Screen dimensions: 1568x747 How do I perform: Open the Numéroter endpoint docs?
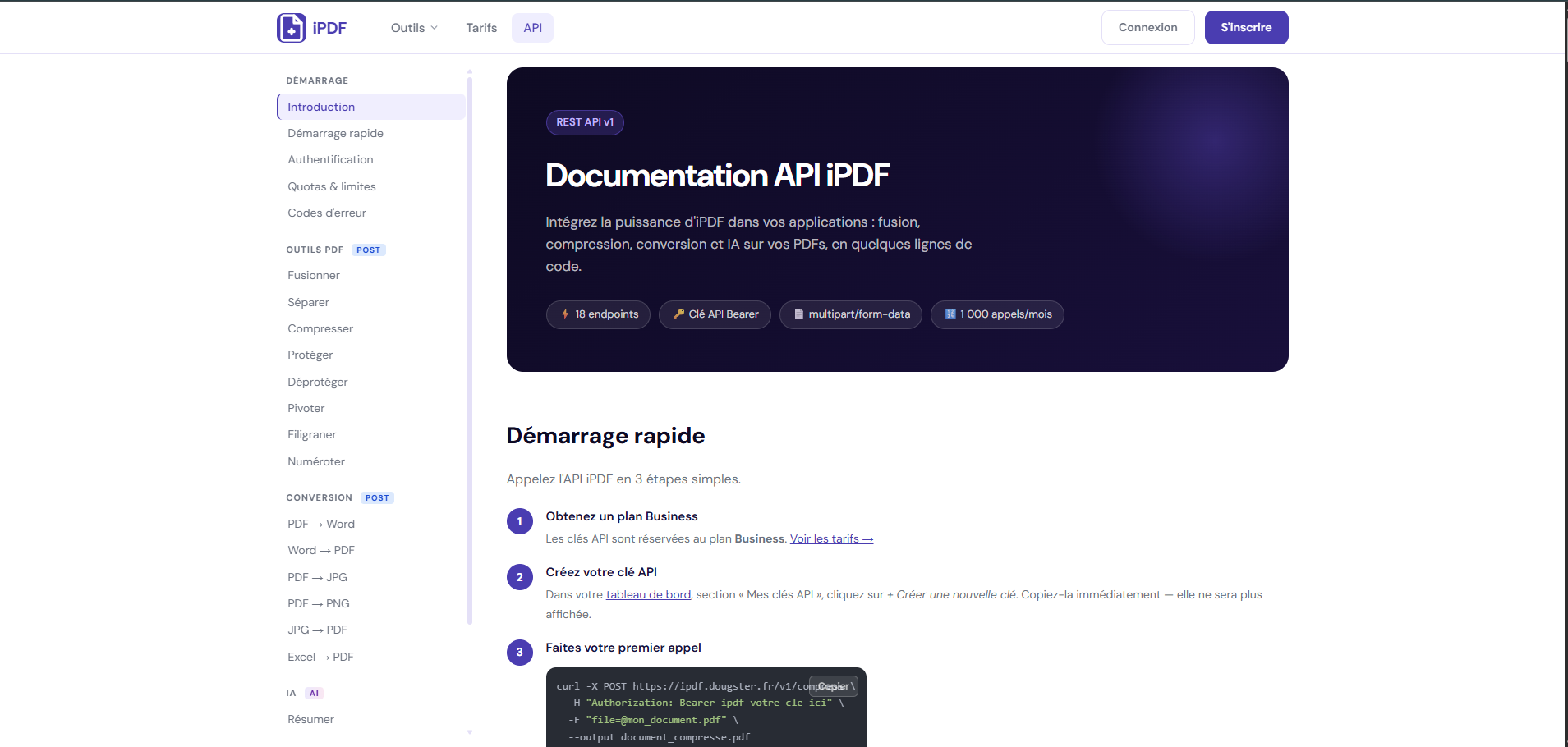[x=316, y=461]
